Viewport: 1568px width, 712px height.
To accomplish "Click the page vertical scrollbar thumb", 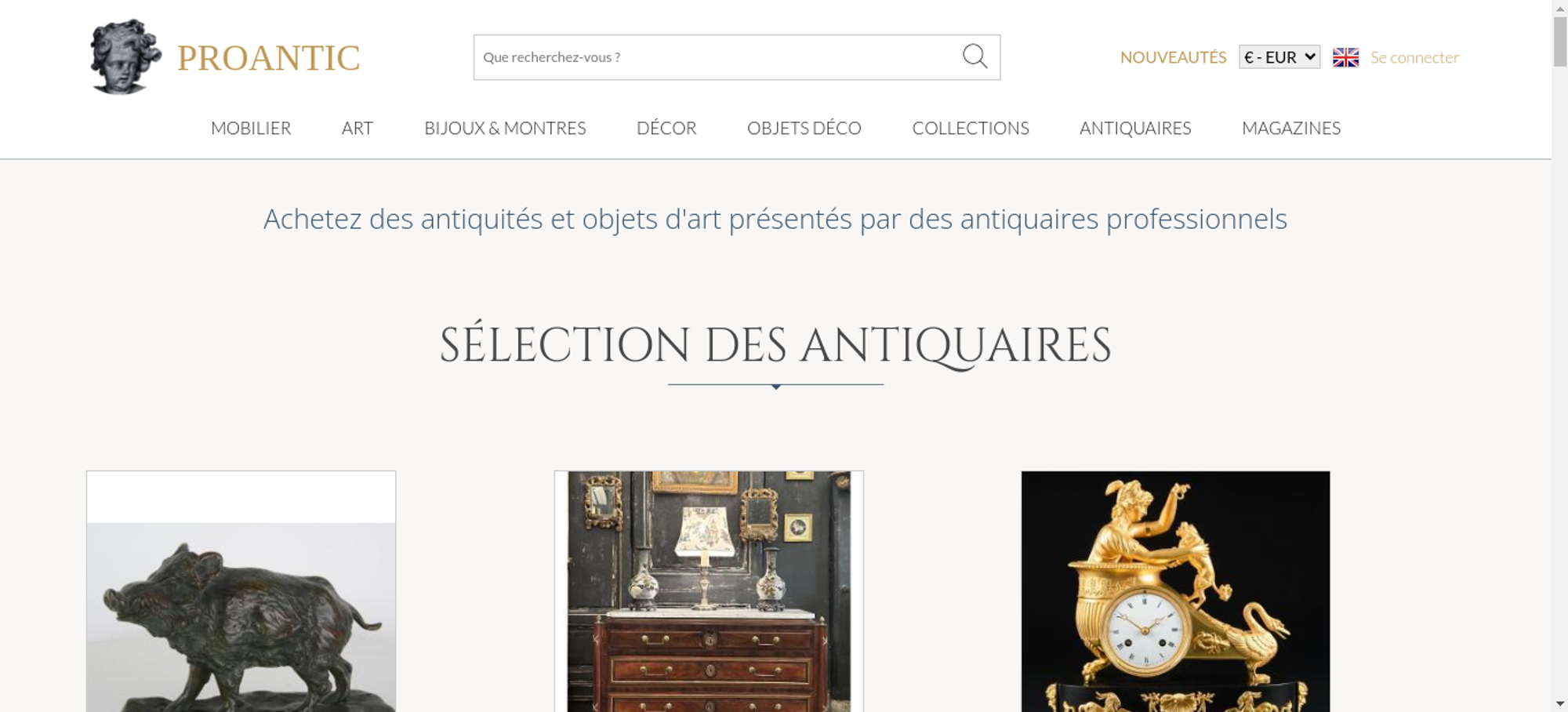I will [x=1560, y=42].
